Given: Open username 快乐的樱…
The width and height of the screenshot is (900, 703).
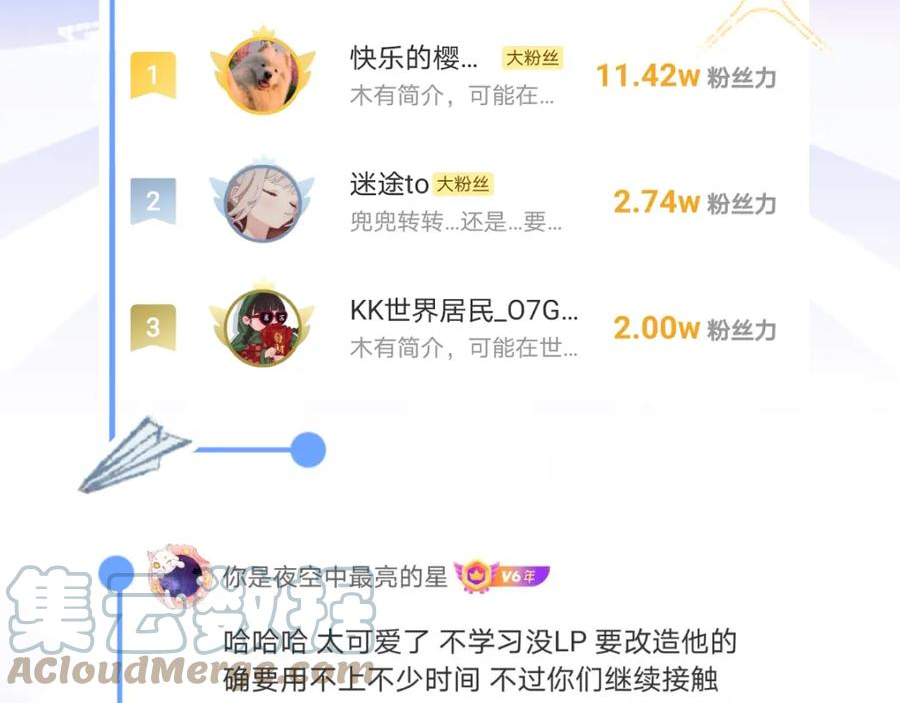Looking at the screenshot, I should coord(413,58).
